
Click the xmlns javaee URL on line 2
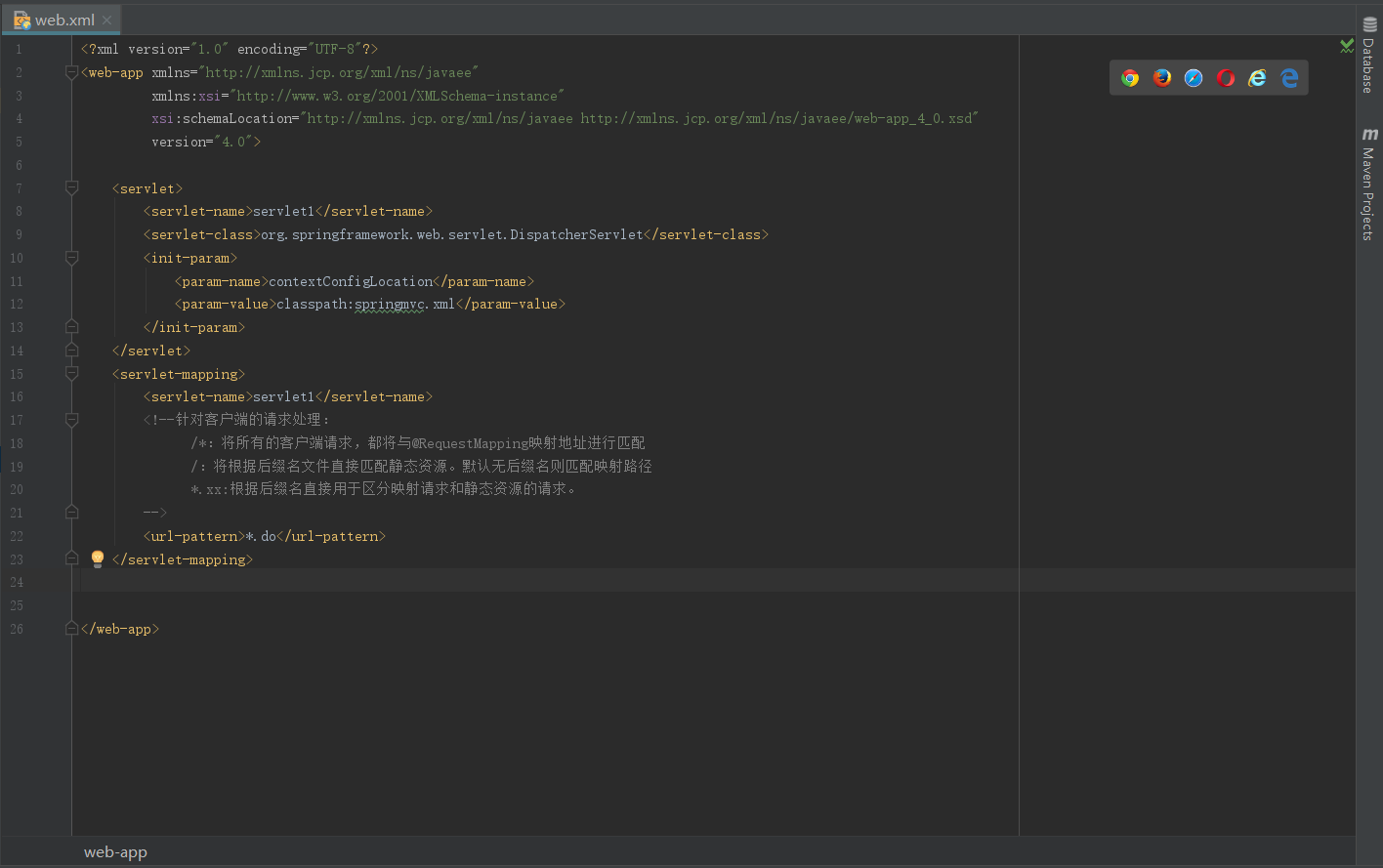pyautogui.click(x=338, y=72)
